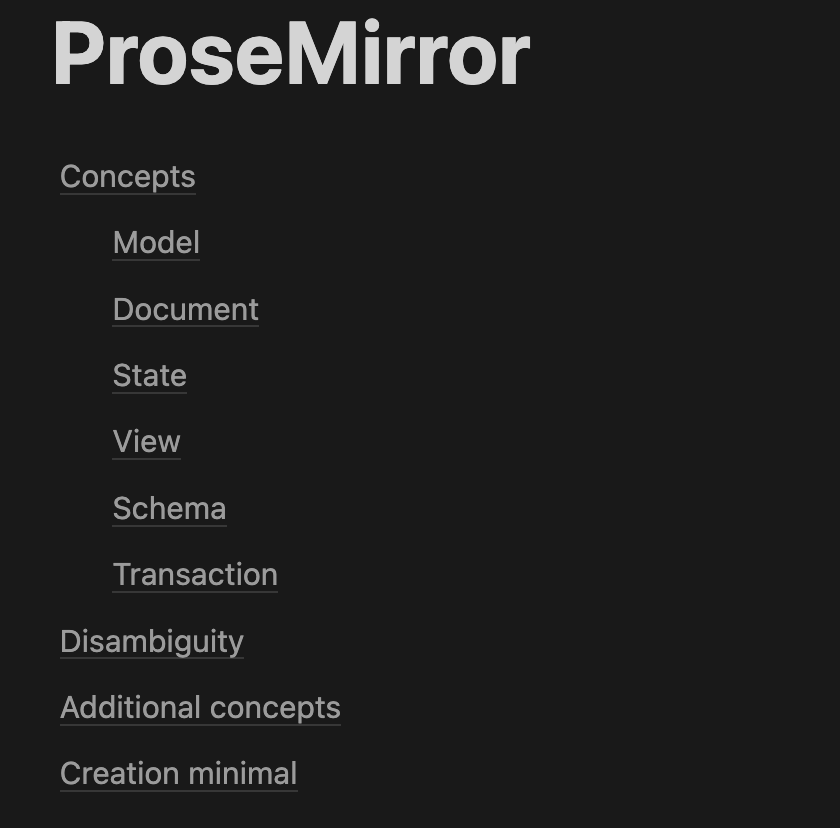The height and width of the screenshot is (828, 840).
Task: Pick the View sub-item under Concepts
Action: click(x=146, y=442)
